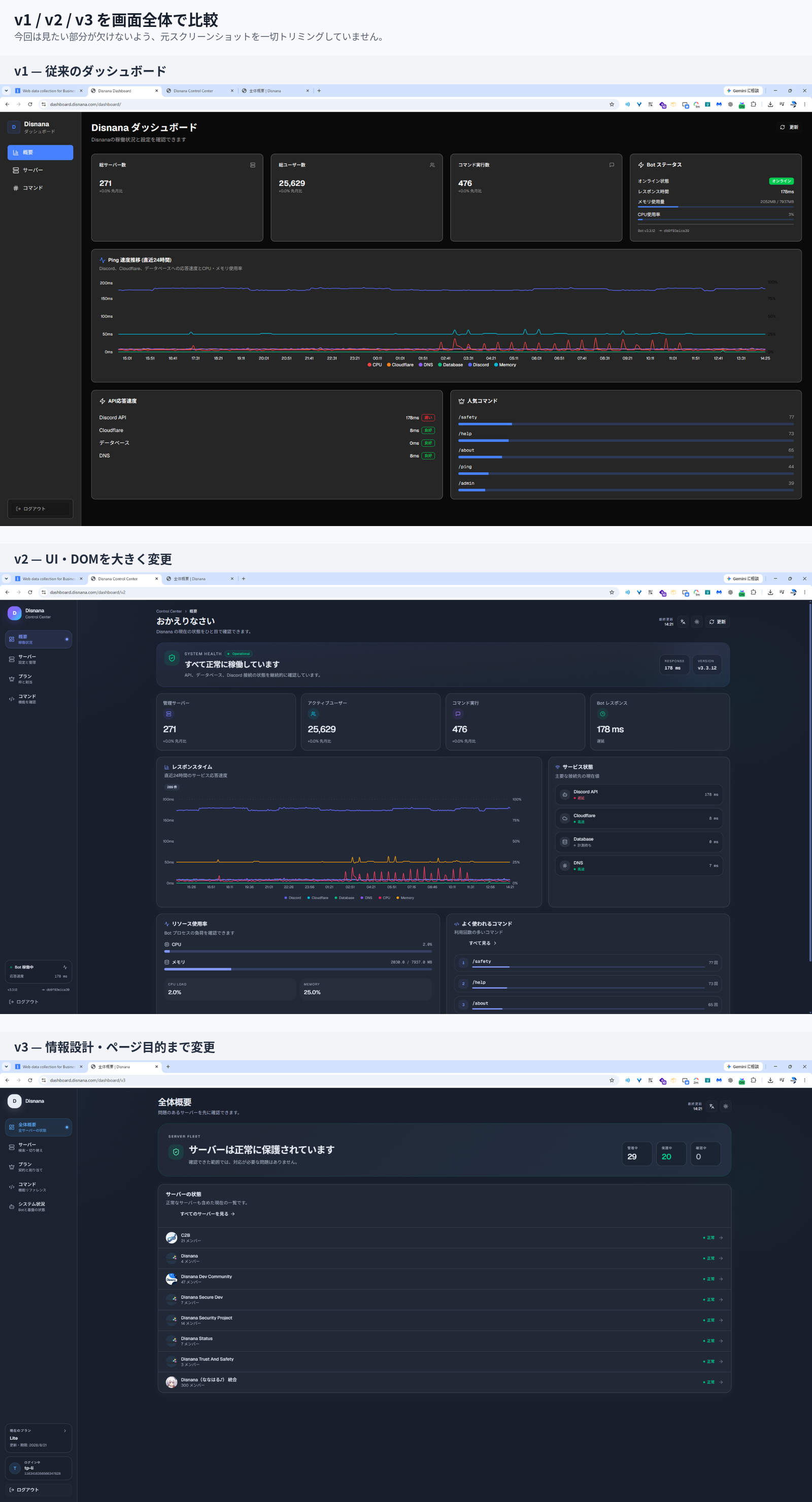This screenshot has width=812, height=1502.
Task: Open サーバー 設定と管理 in v2 sidebar
Action: point(39,659)
